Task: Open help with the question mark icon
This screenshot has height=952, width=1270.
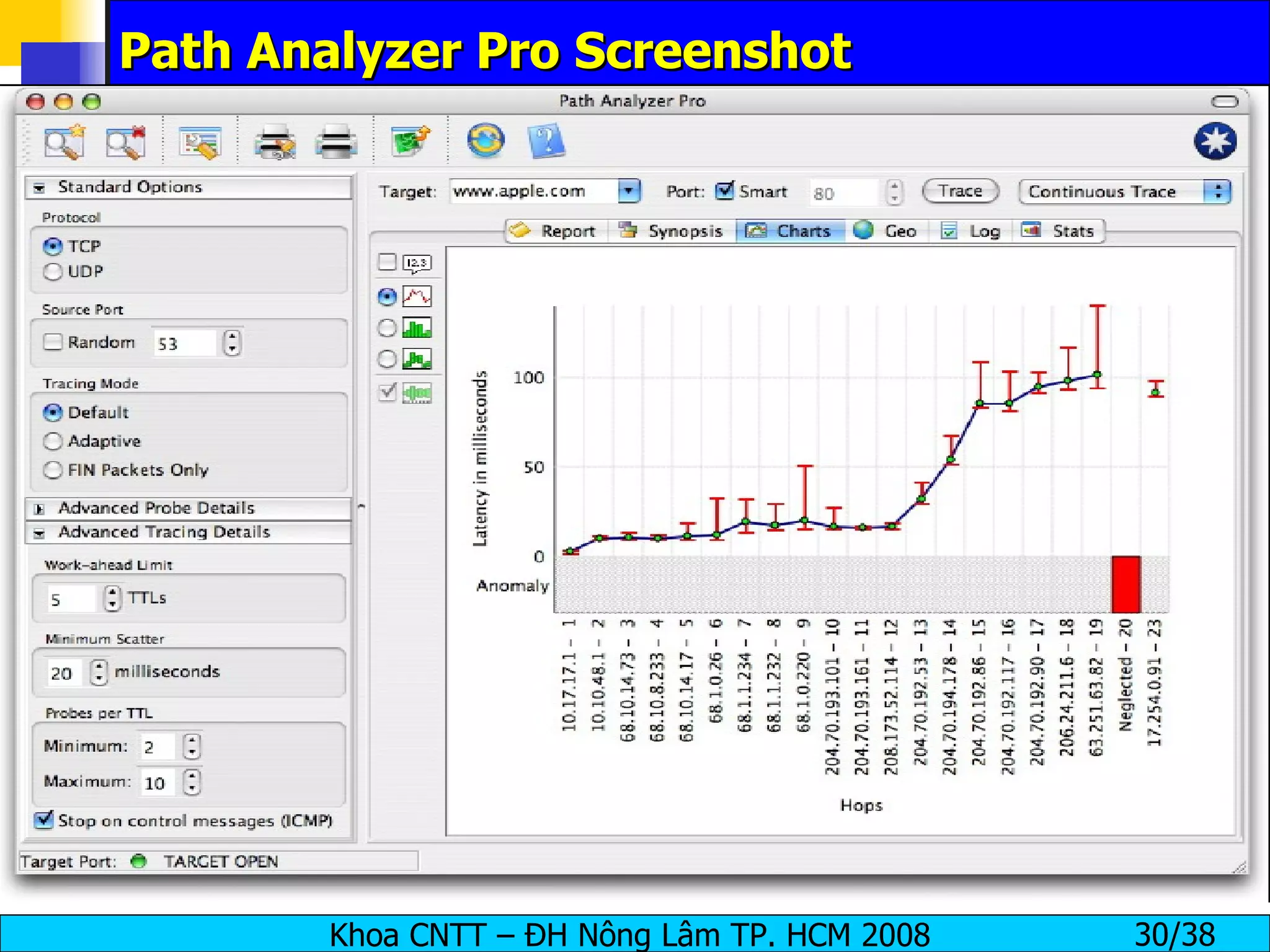Action: (546, 141)
